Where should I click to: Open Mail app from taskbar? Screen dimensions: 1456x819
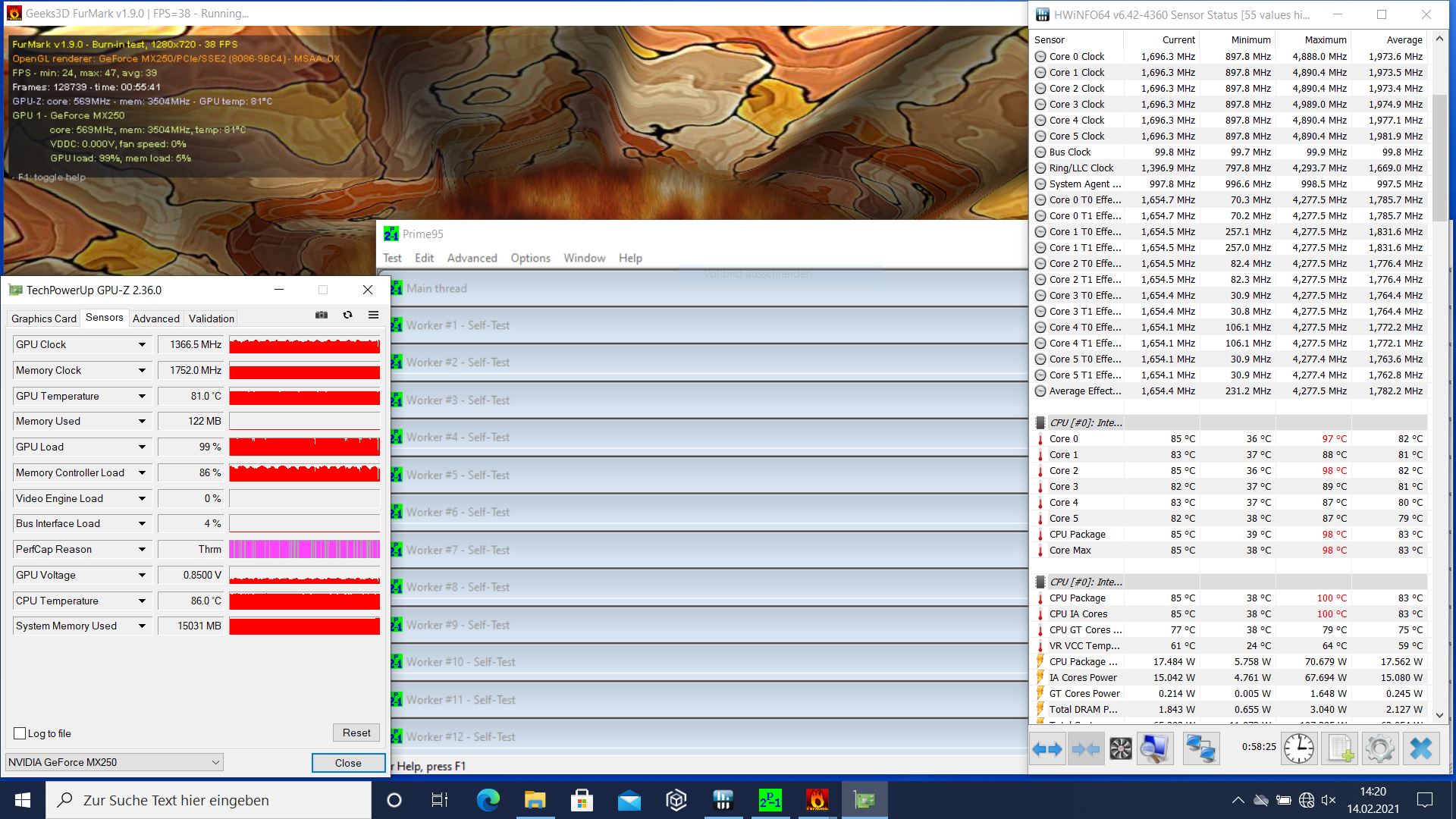point(629,800)
